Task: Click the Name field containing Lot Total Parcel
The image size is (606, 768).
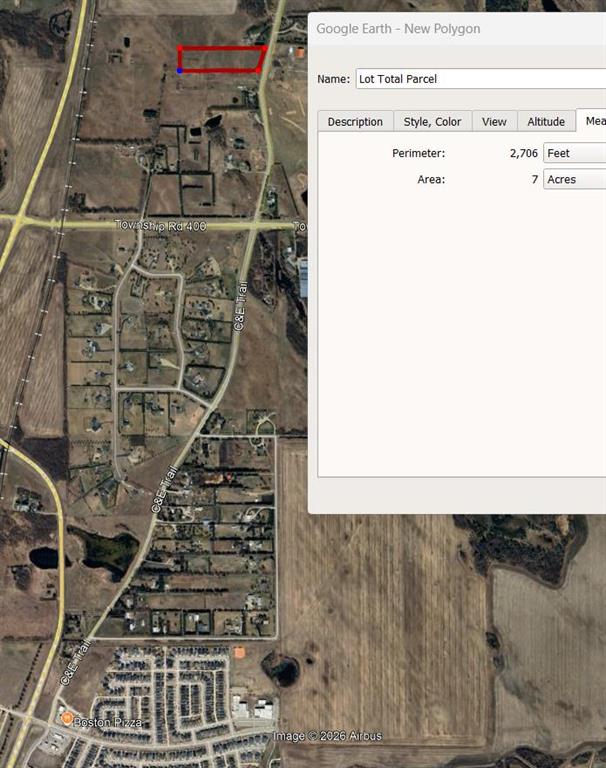Action: pyautogui.click(x=480, y=79)
